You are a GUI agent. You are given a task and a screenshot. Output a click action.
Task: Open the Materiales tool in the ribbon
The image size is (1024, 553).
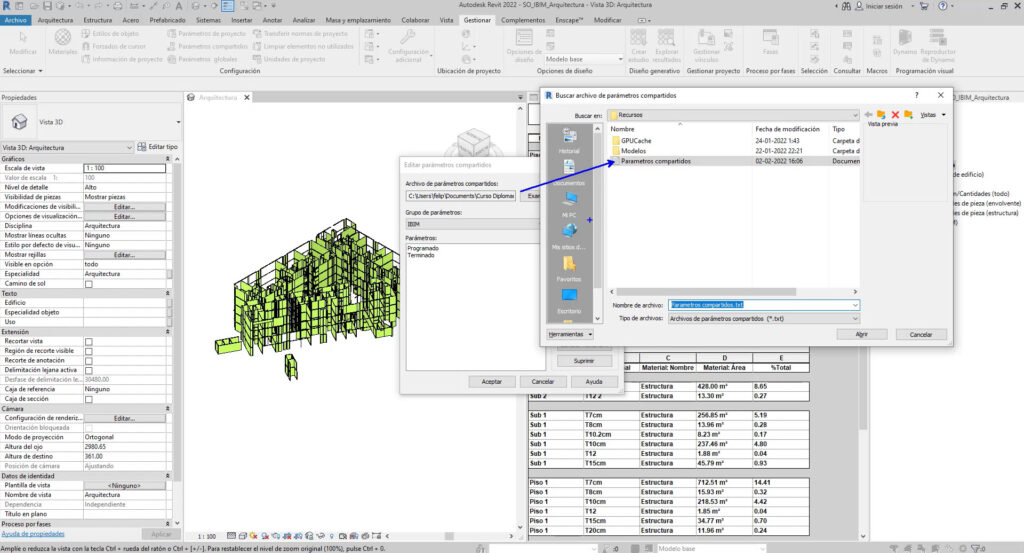(x=63, y=41)
